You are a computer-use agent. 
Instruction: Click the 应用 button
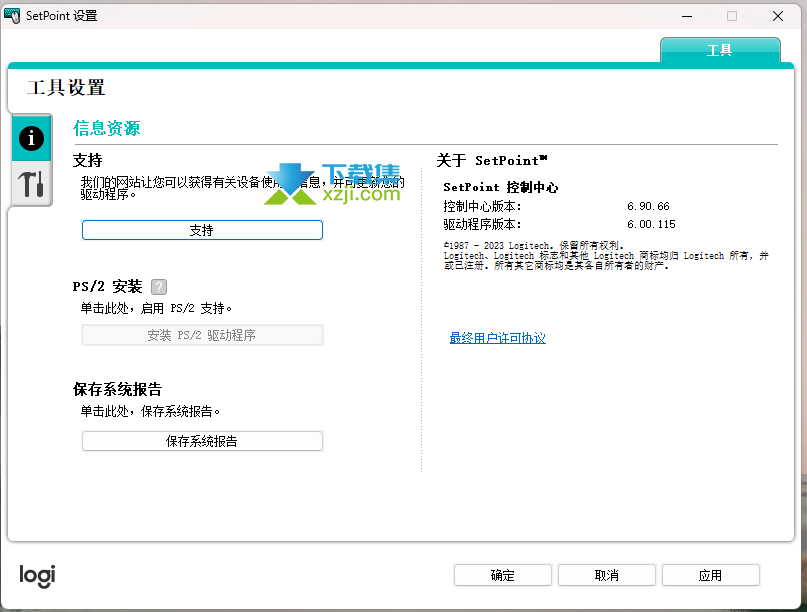pyautogui.click(x=711, y=575)
